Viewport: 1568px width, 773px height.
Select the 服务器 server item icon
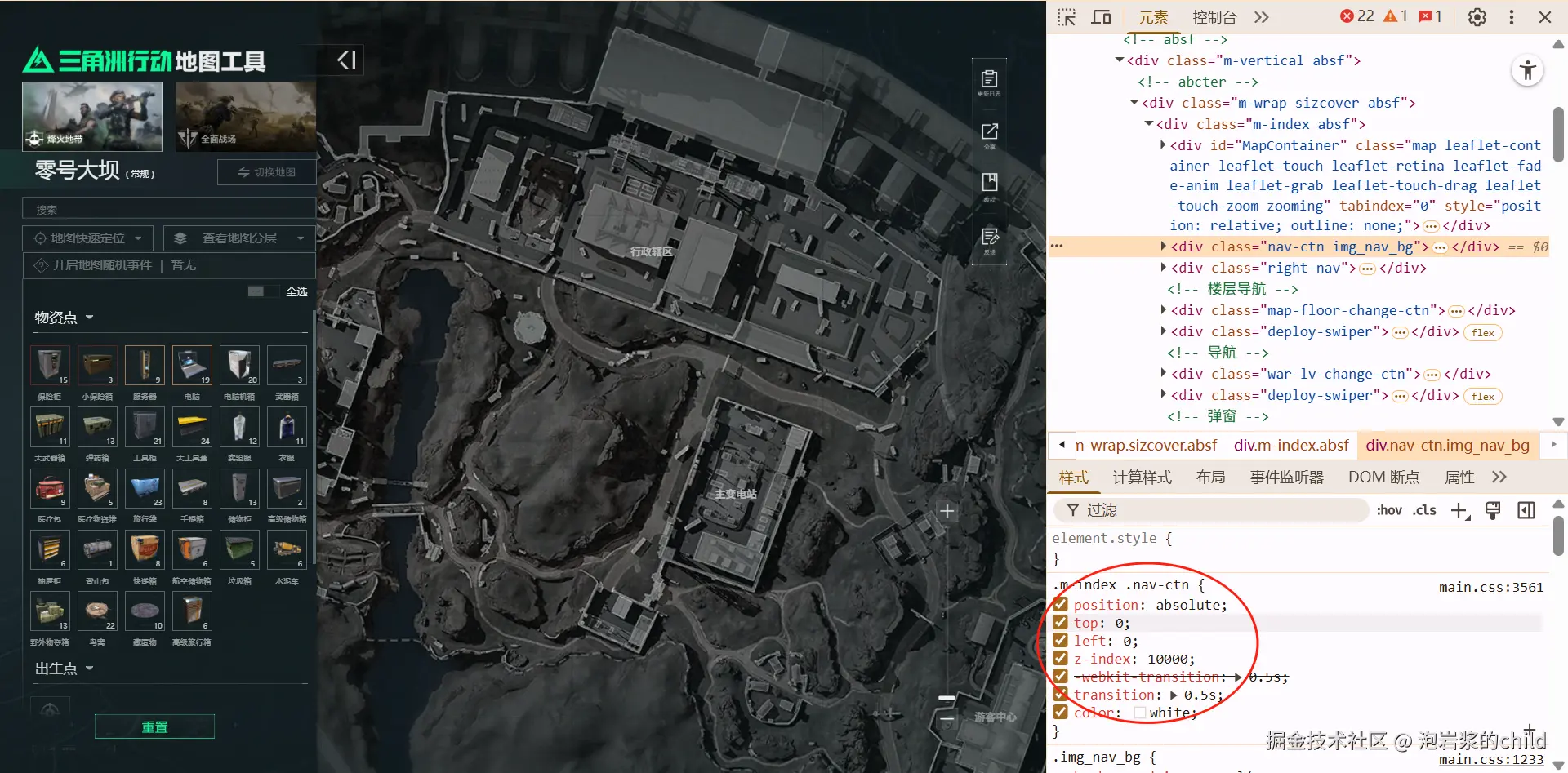[x=145, y=365]
